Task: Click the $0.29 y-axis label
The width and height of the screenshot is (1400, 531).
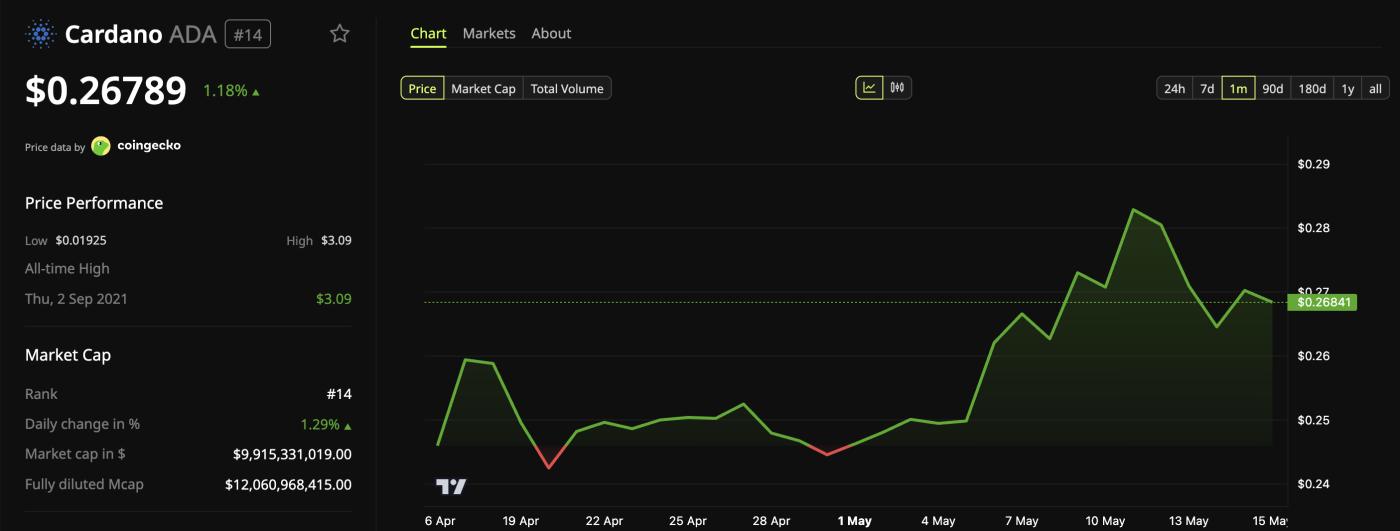Action: pos(1313,164)
